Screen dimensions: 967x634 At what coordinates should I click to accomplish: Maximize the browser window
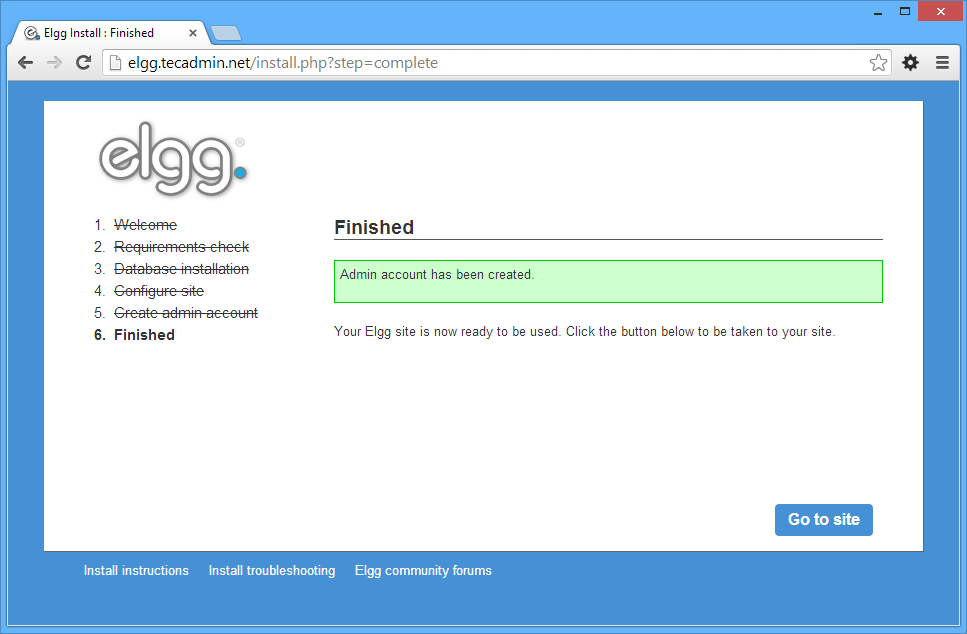click(905, 12)
